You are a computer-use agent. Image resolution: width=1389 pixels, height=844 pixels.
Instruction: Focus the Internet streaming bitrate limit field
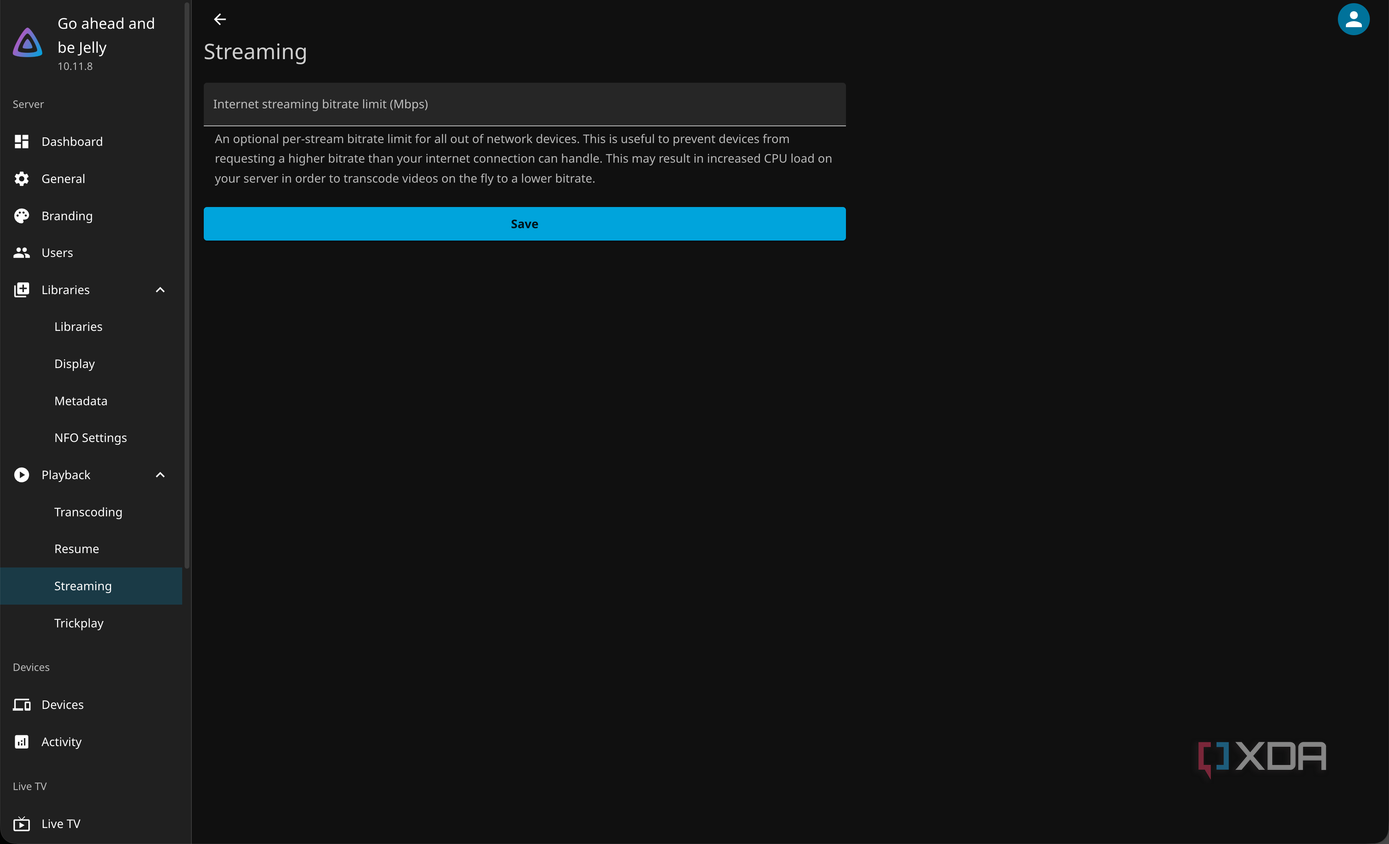coord(524,104)
